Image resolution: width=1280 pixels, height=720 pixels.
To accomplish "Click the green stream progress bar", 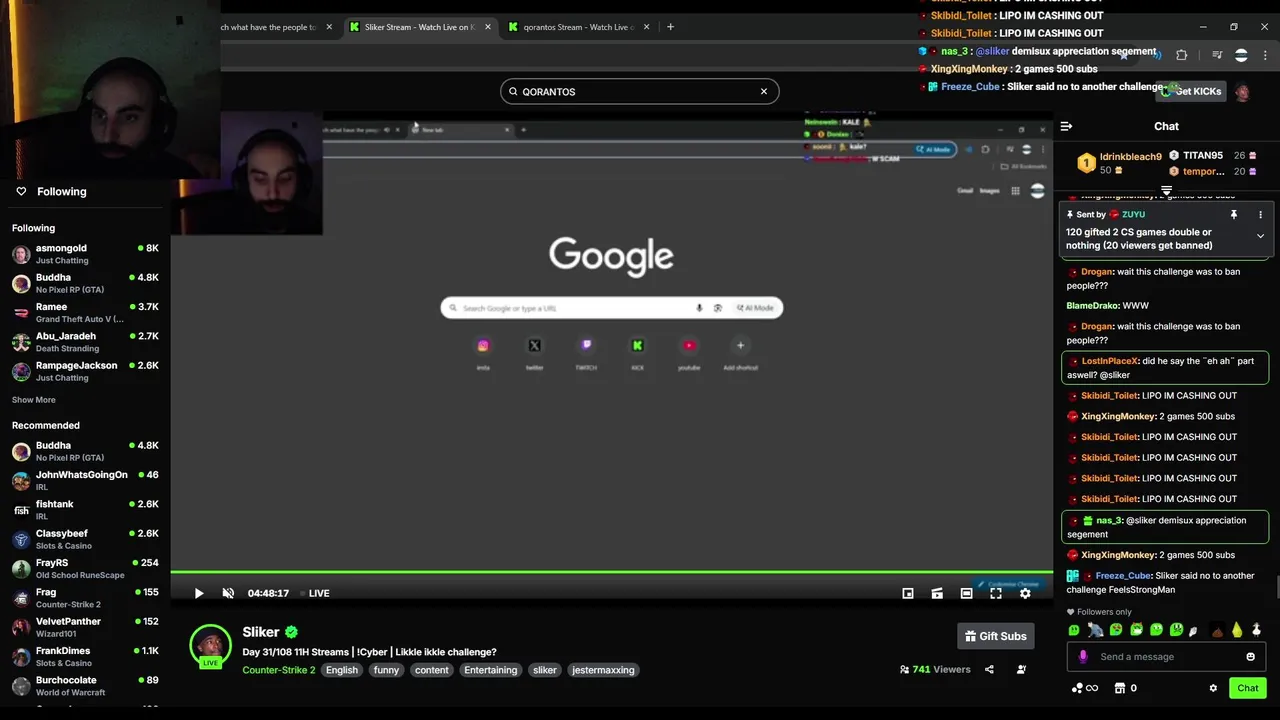I will [x=611, y=572].
